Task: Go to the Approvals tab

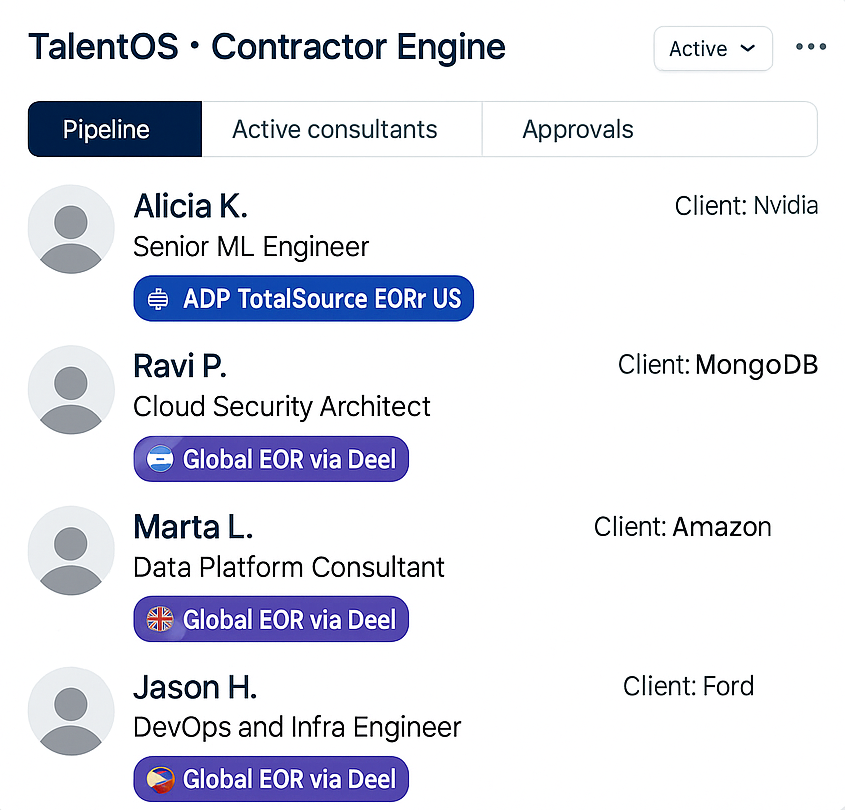Action: [x=578, y=129]
